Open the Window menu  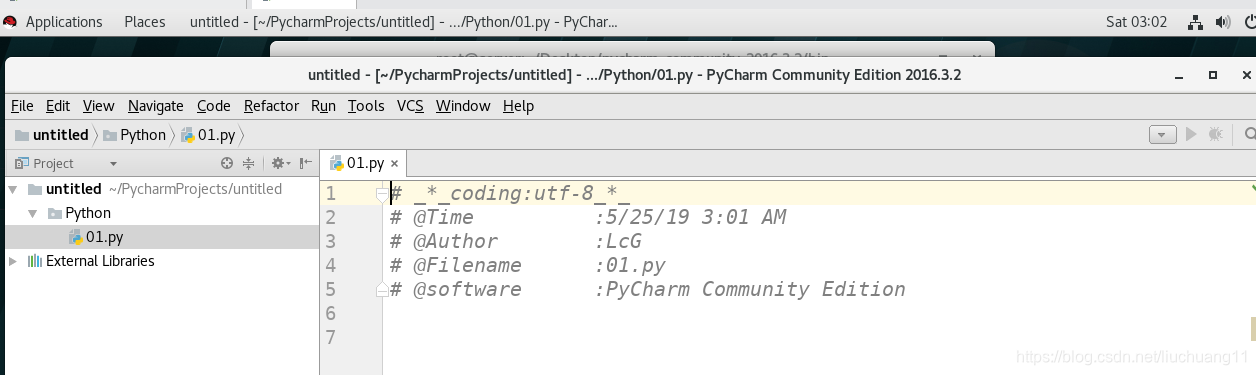463,106
